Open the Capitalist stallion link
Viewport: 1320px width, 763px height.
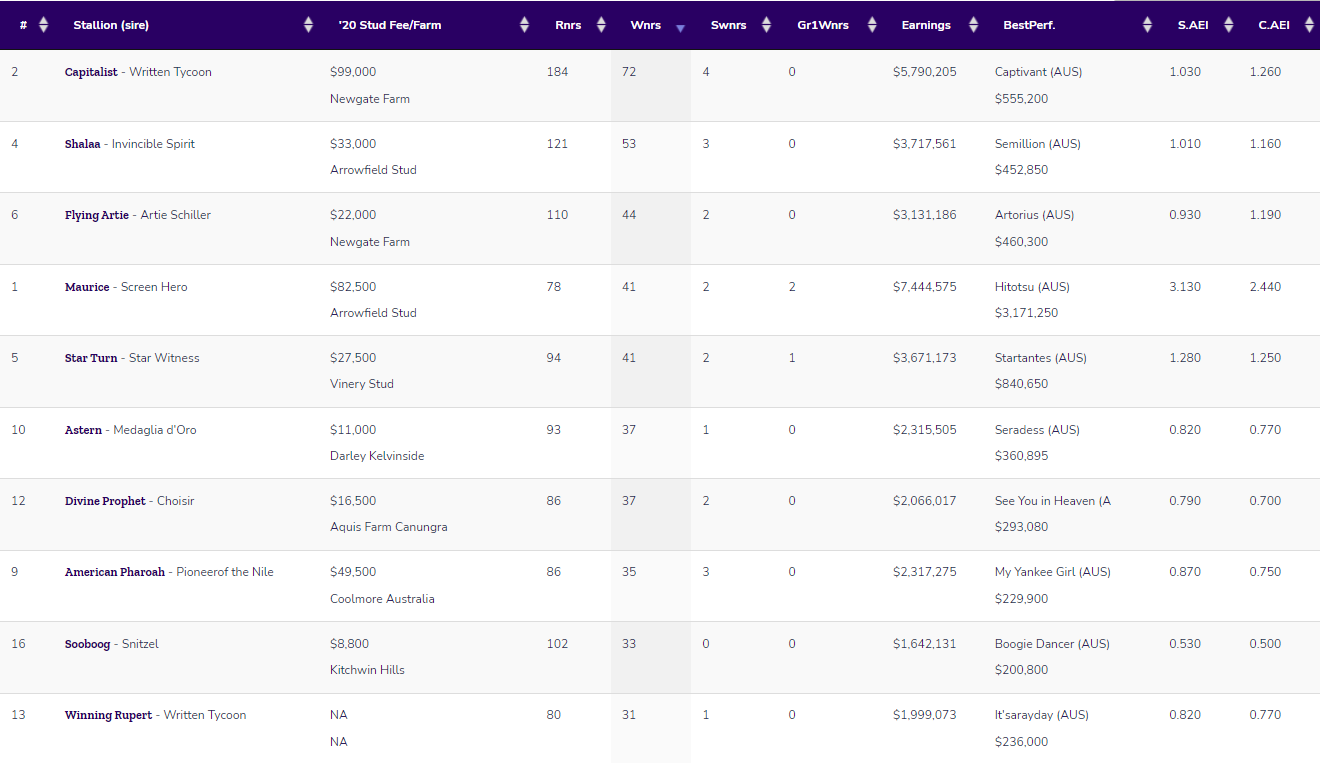tap(91, 72)
